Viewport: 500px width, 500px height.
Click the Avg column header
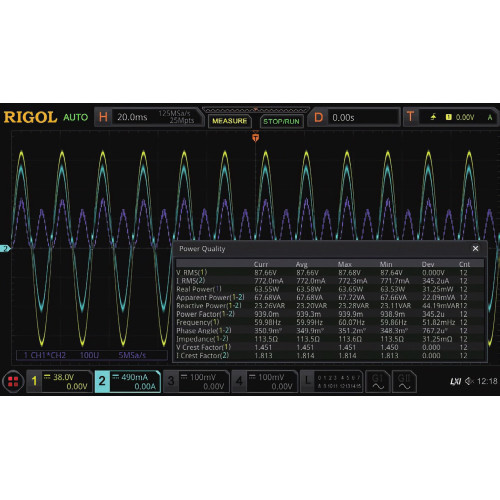[x=302, y=264]
